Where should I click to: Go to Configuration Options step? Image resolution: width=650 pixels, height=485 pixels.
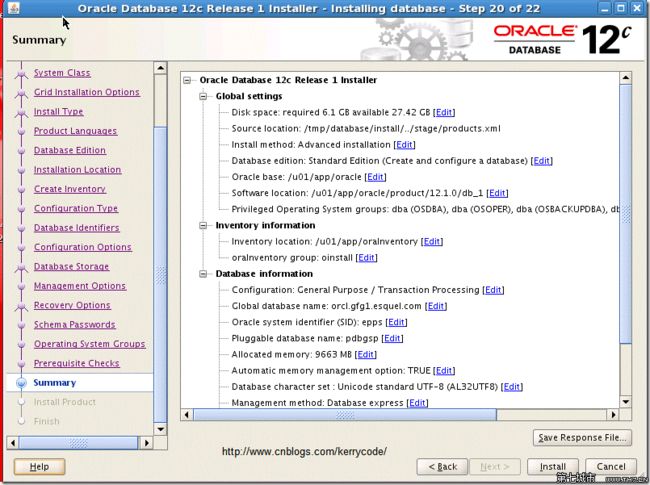(82, 247)
